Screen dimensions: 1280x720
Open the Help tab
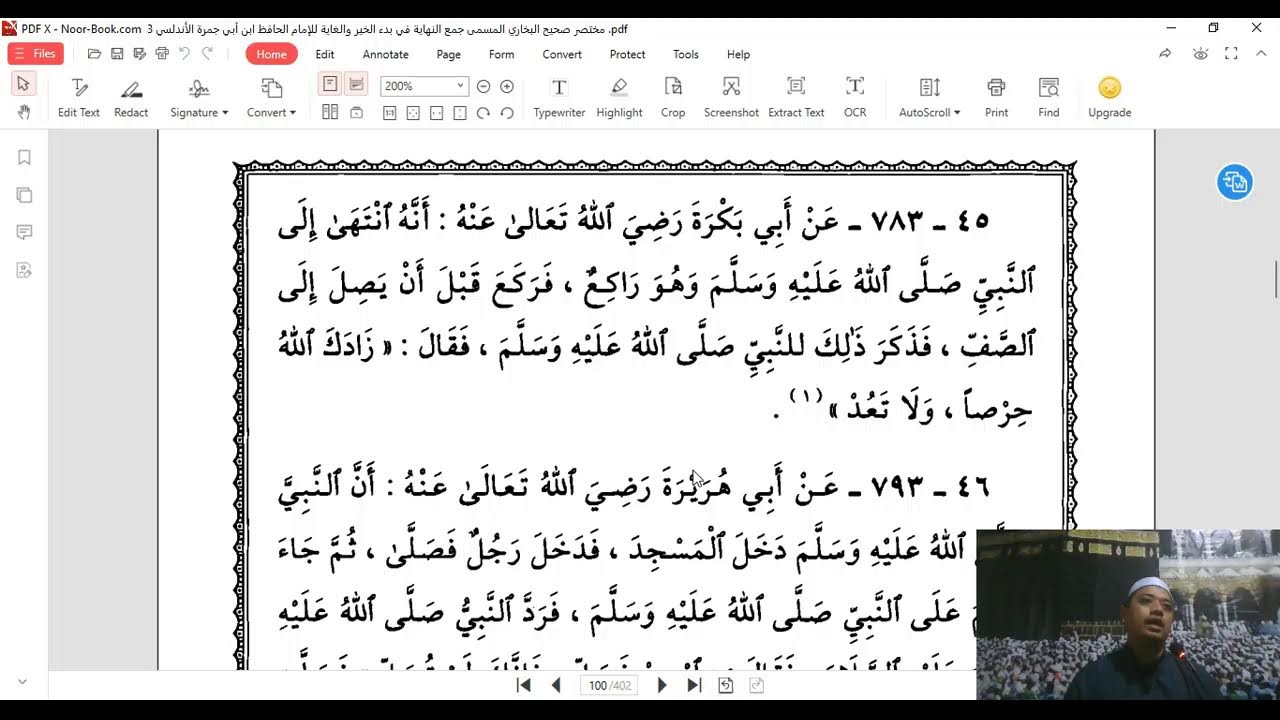tap(738, 54)
